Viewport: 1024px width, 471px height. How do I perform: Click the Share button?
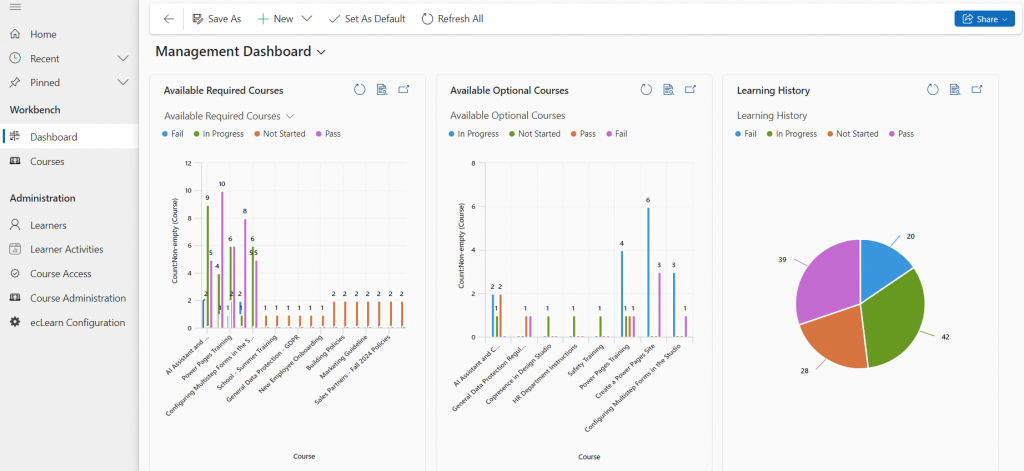pos(984,19)
